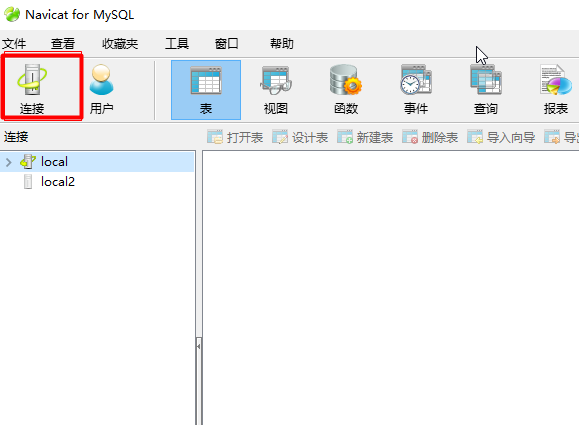The width and height of the screenshot is (579, 425).
Task: Click the Navicat application logo icon
Action: pyautogui.click(x=12, y=15)
